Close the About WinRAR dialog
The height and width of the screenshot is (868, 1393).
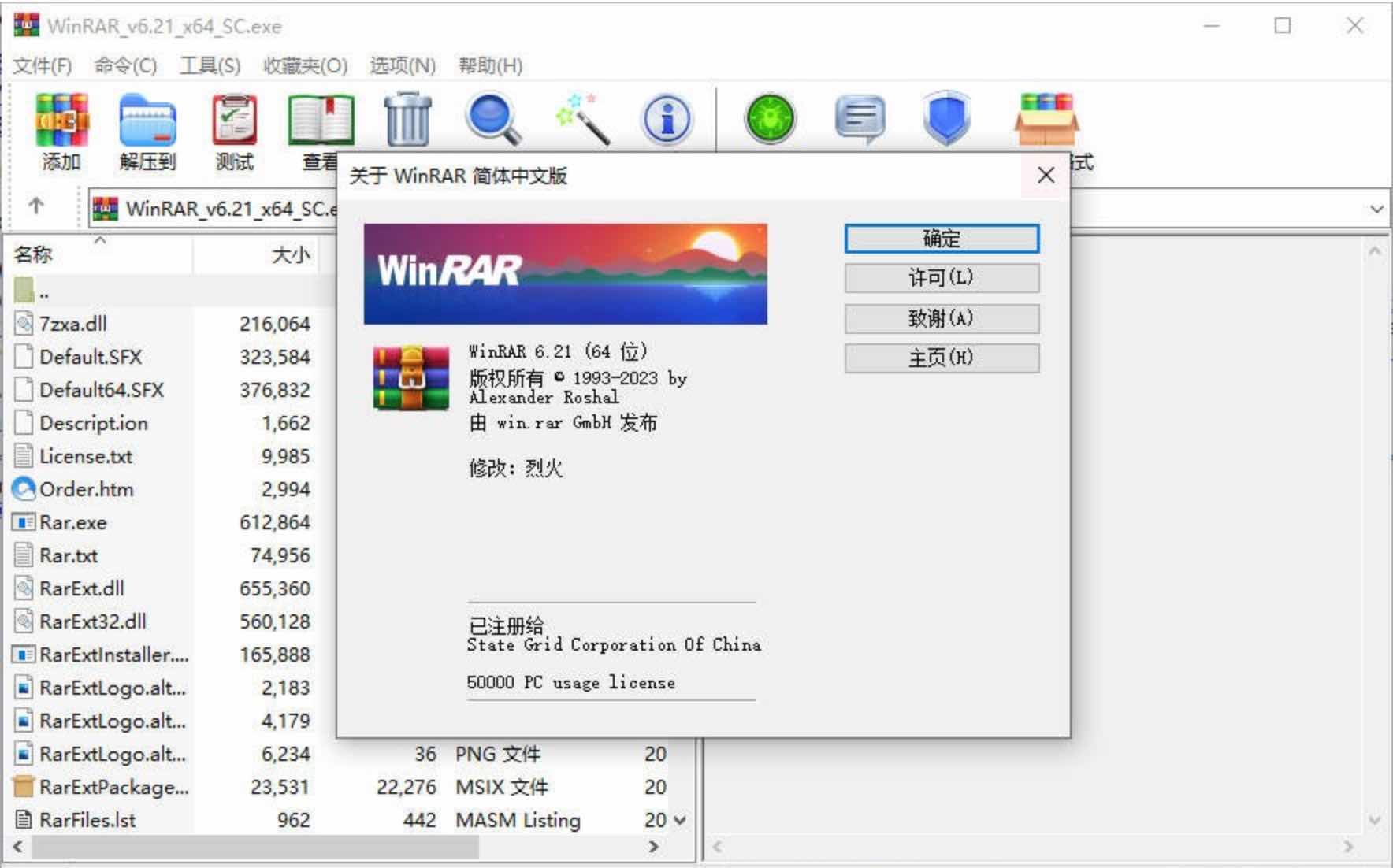pyautogui.click(x=1046, y=175)
